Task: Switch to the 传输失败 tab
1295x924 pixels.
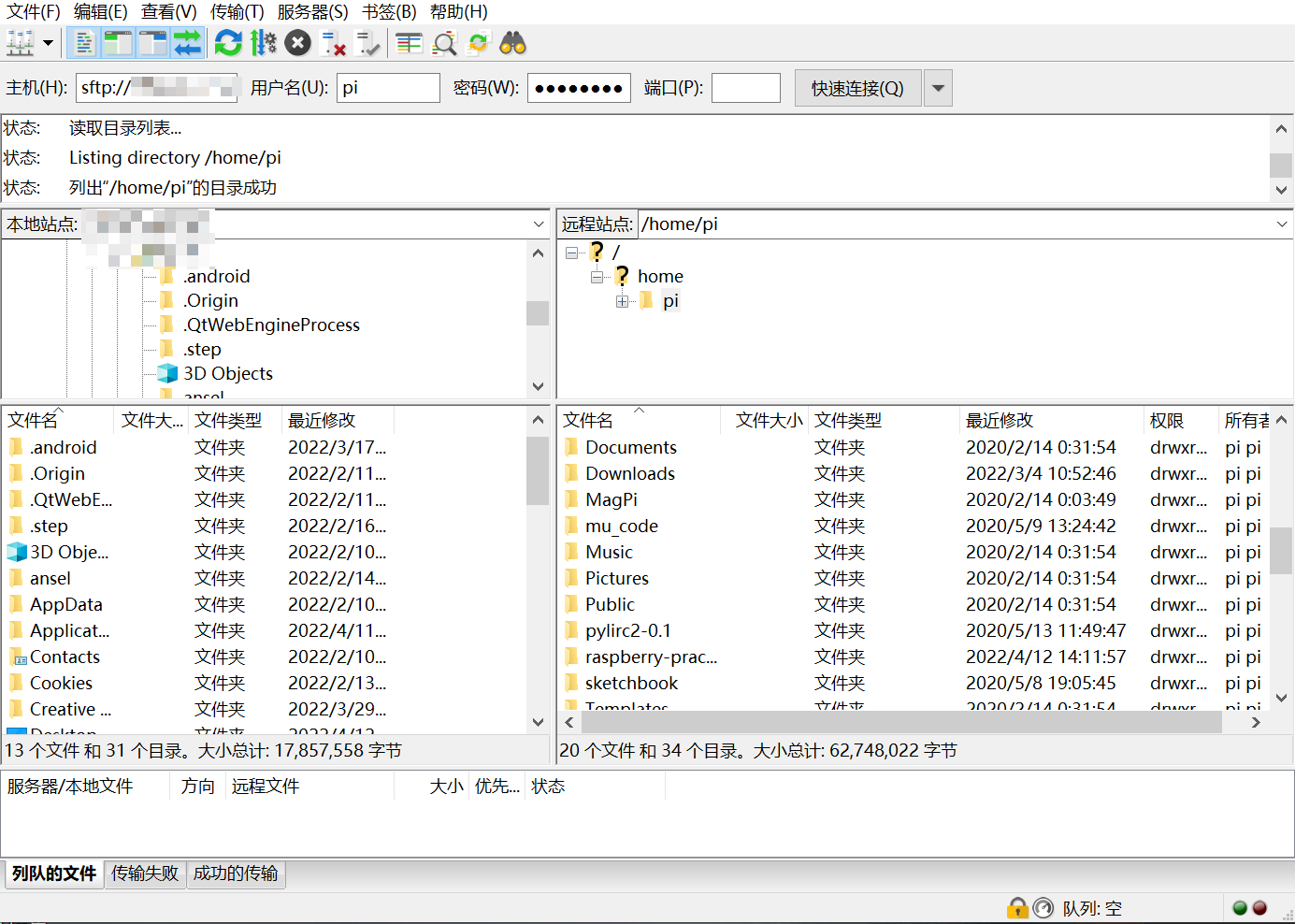Action: click(x=145, y=873)
